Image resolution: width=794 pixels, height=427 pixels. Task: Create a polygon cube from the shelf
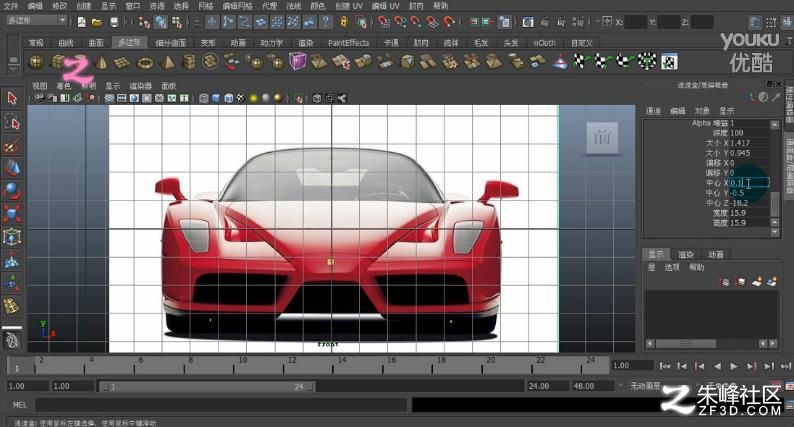[x=58, y=62]
